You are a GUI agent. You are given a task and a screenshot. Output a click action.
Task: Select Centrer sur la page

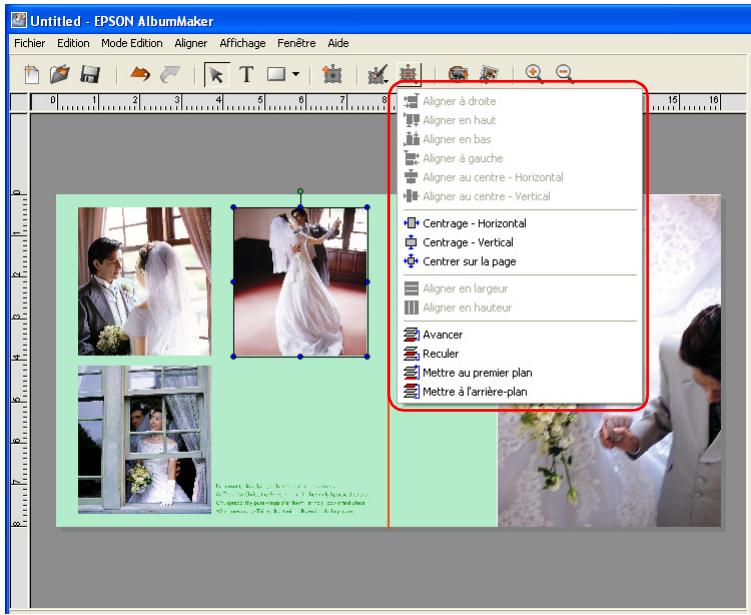click(520, 262)
